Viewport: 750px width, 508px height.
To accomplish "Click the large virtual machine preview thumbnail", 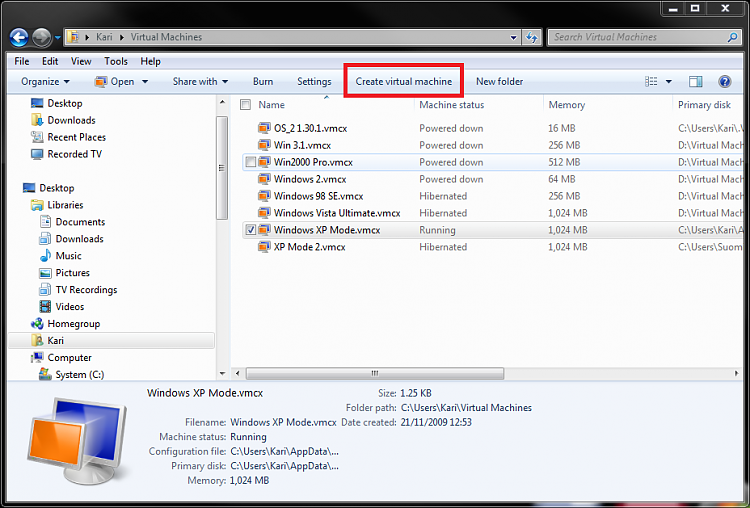I will 77,440.
